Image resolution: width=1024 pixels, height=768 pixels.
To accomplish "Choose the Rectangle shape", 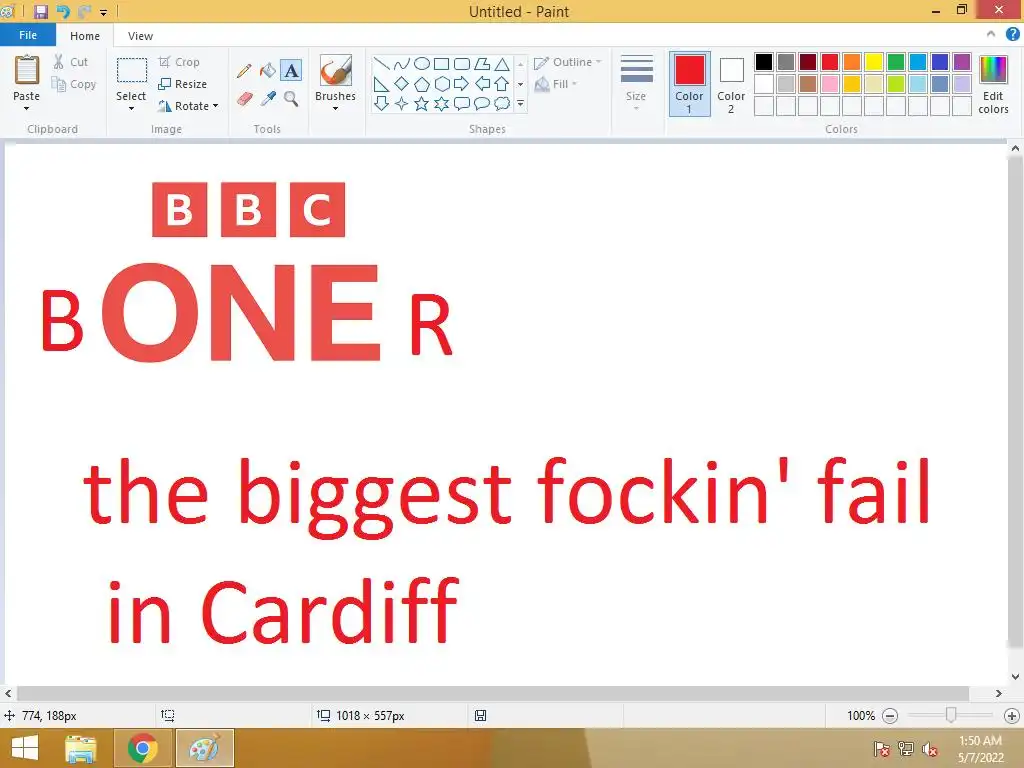I will pos(441,64).
